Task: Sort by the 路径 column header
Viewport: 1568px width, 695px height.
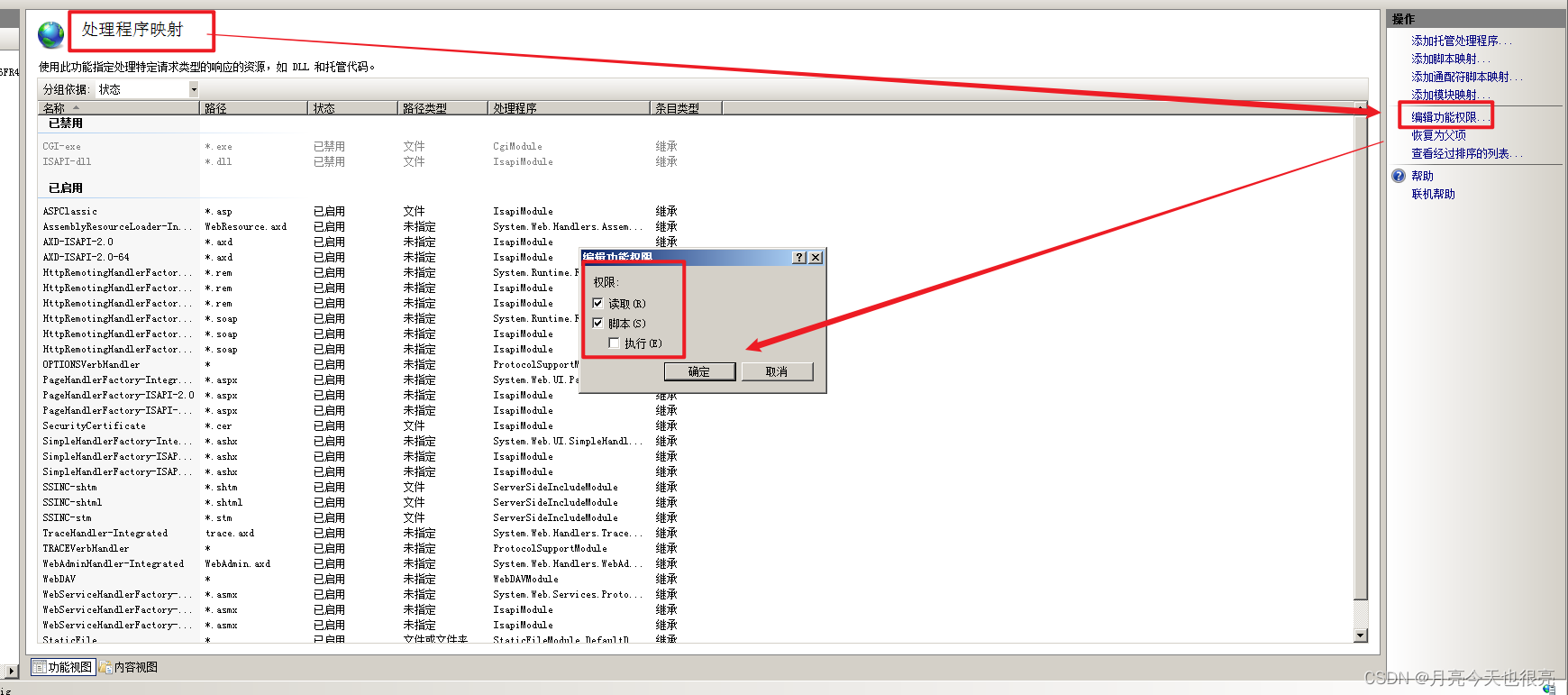Action: coord(253,108)
